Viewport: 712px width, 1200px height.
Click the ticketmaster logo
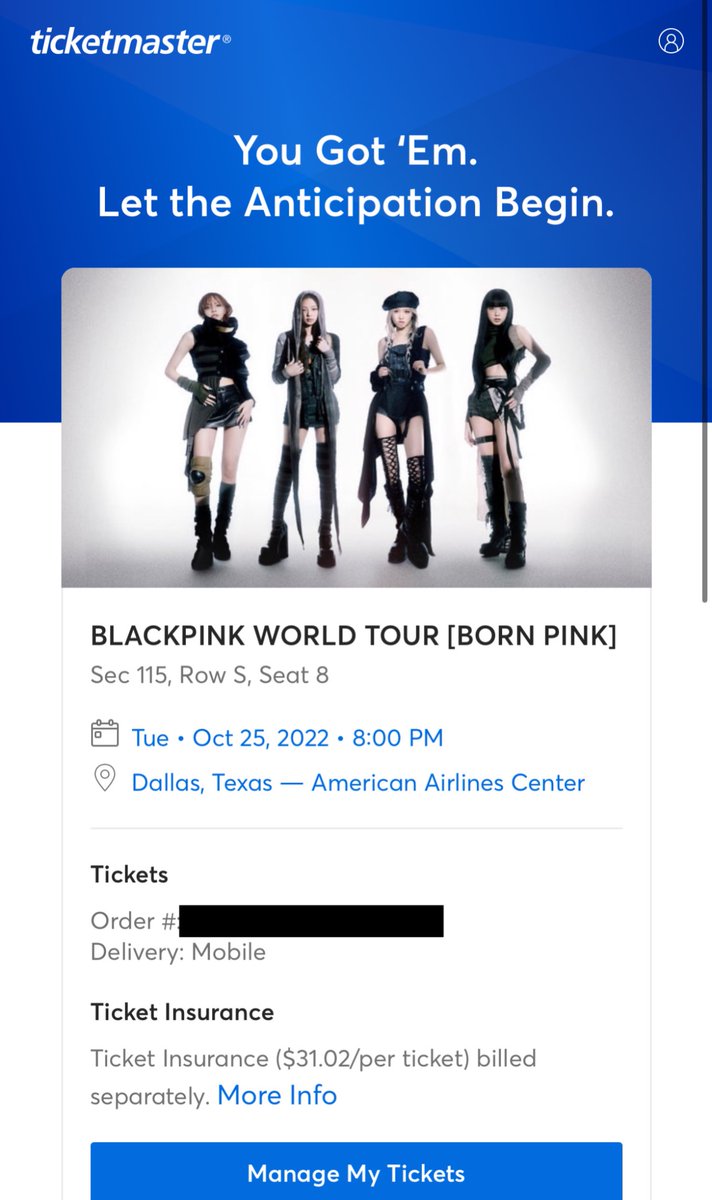point(130,42)
